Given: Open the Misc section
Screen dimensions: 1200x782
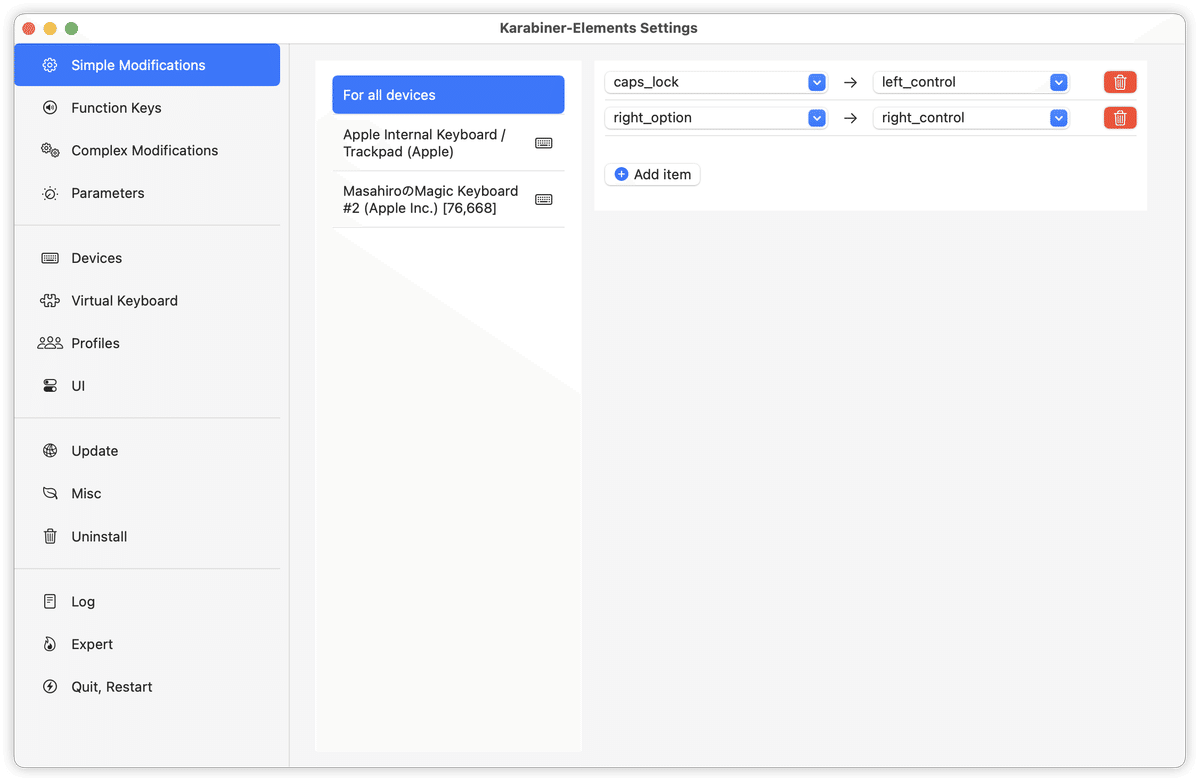Looking at the screenshot, I should point(147,494).
